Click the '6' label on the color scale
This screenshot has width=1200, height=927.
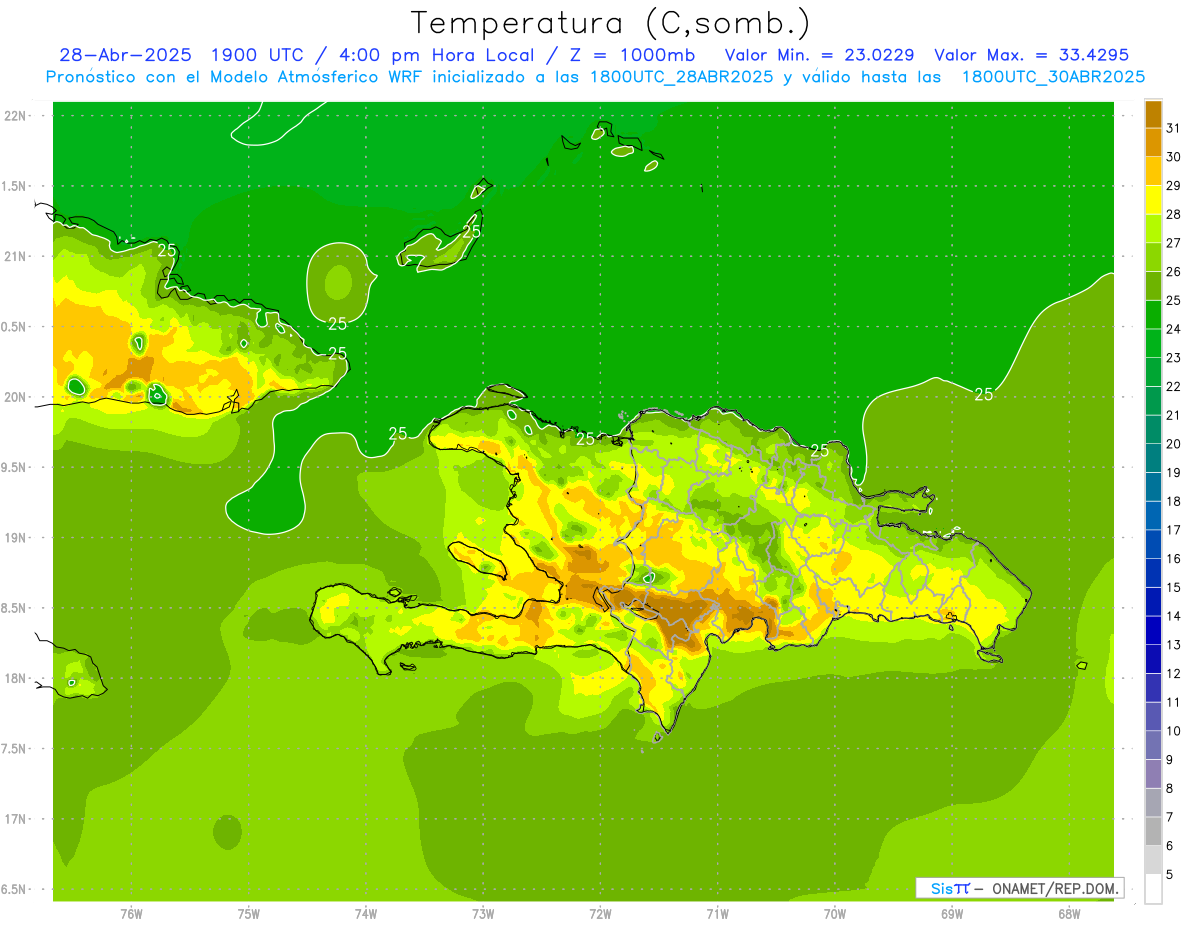tap(1170, 846)
